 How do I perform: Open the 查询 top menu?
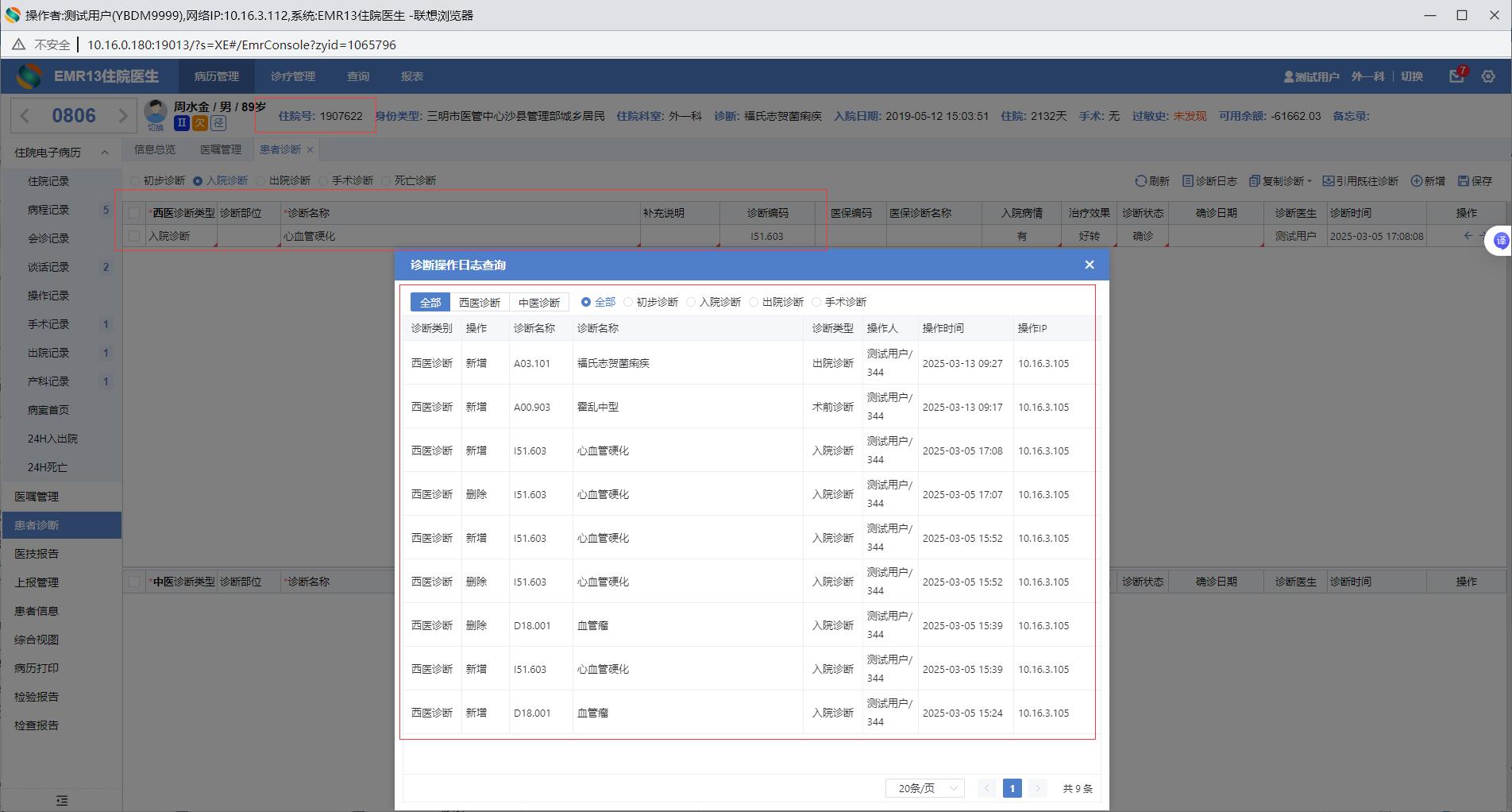358,76
